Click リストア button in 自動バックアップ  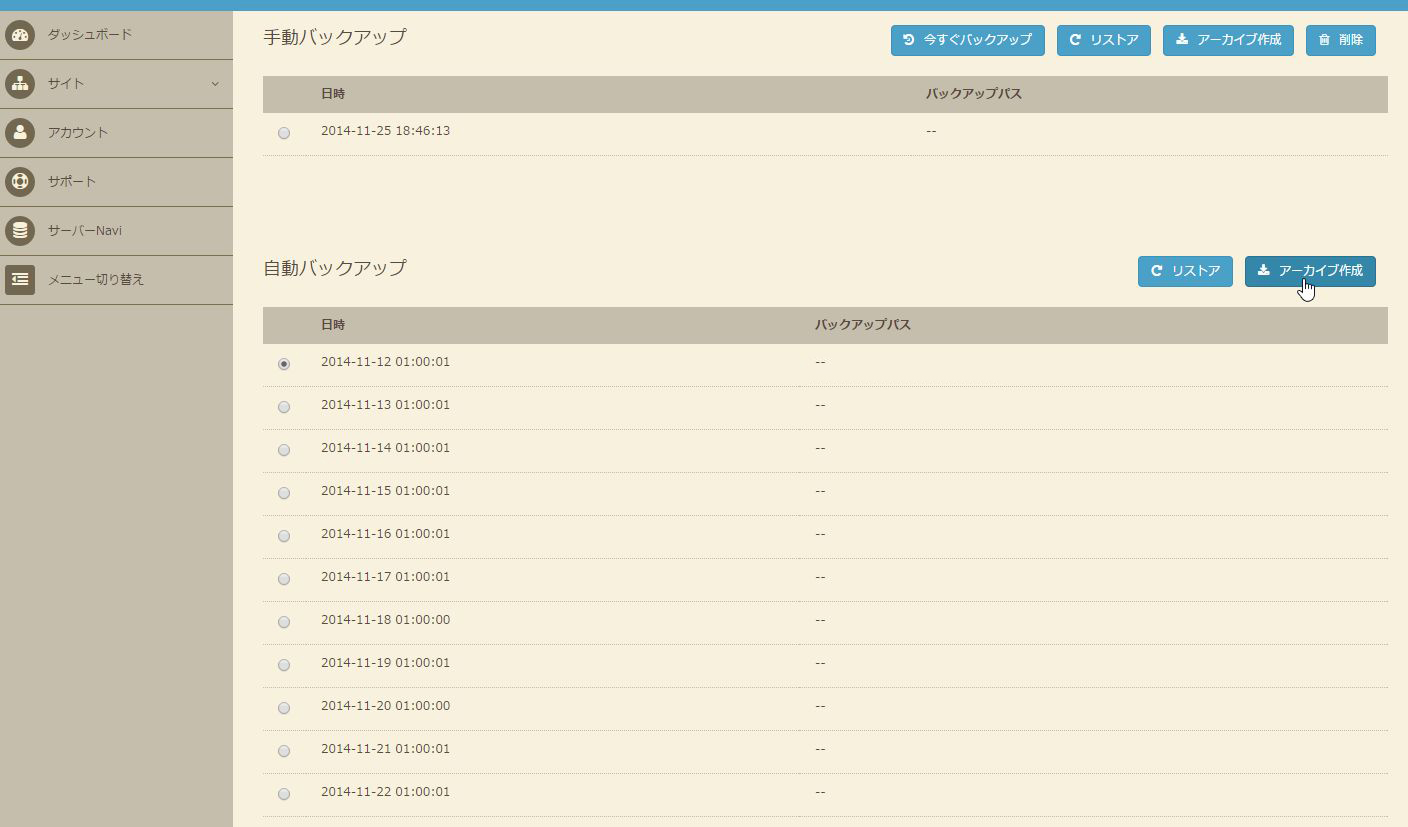(1185, 271)
